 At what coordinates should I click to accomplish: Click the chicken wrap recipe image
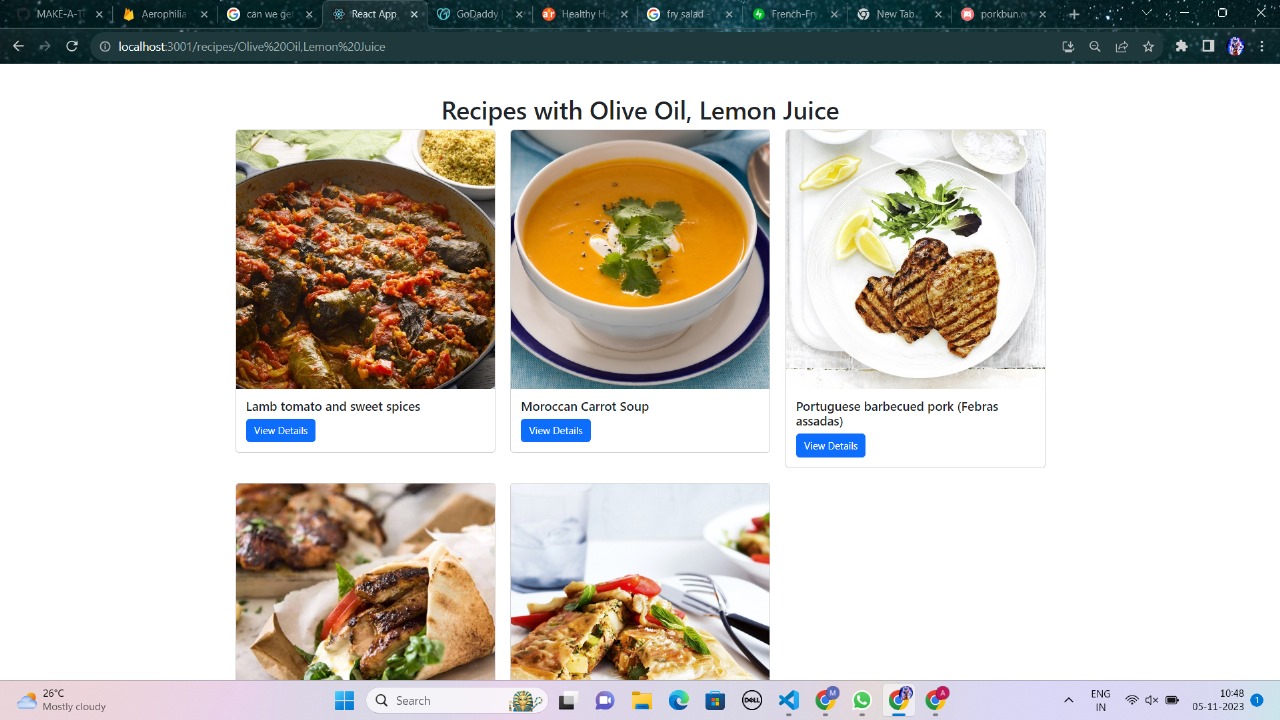click(366, 582)
